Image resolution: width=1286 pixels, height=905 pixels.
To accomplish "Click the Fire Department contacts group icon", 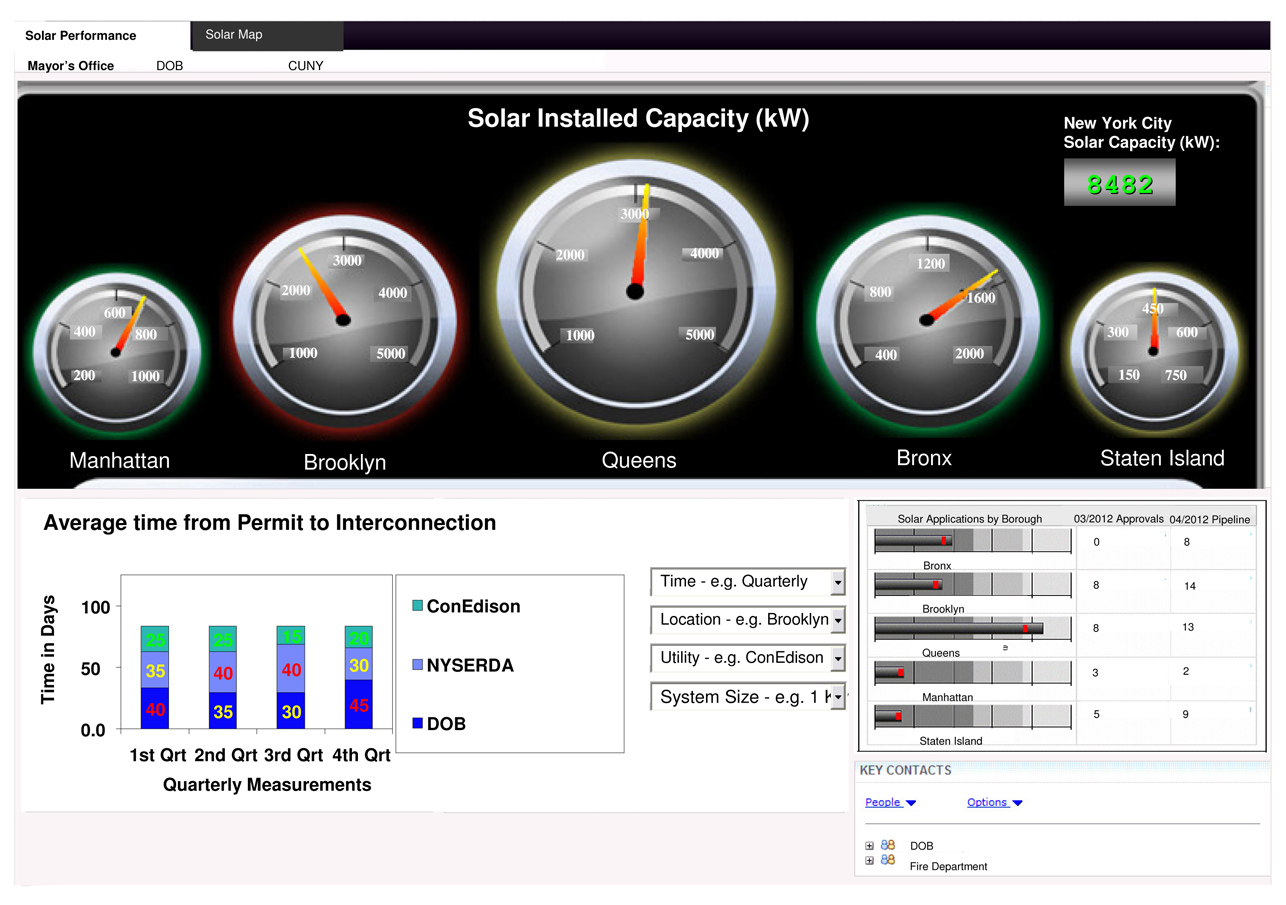I will (x=888, y=861).
